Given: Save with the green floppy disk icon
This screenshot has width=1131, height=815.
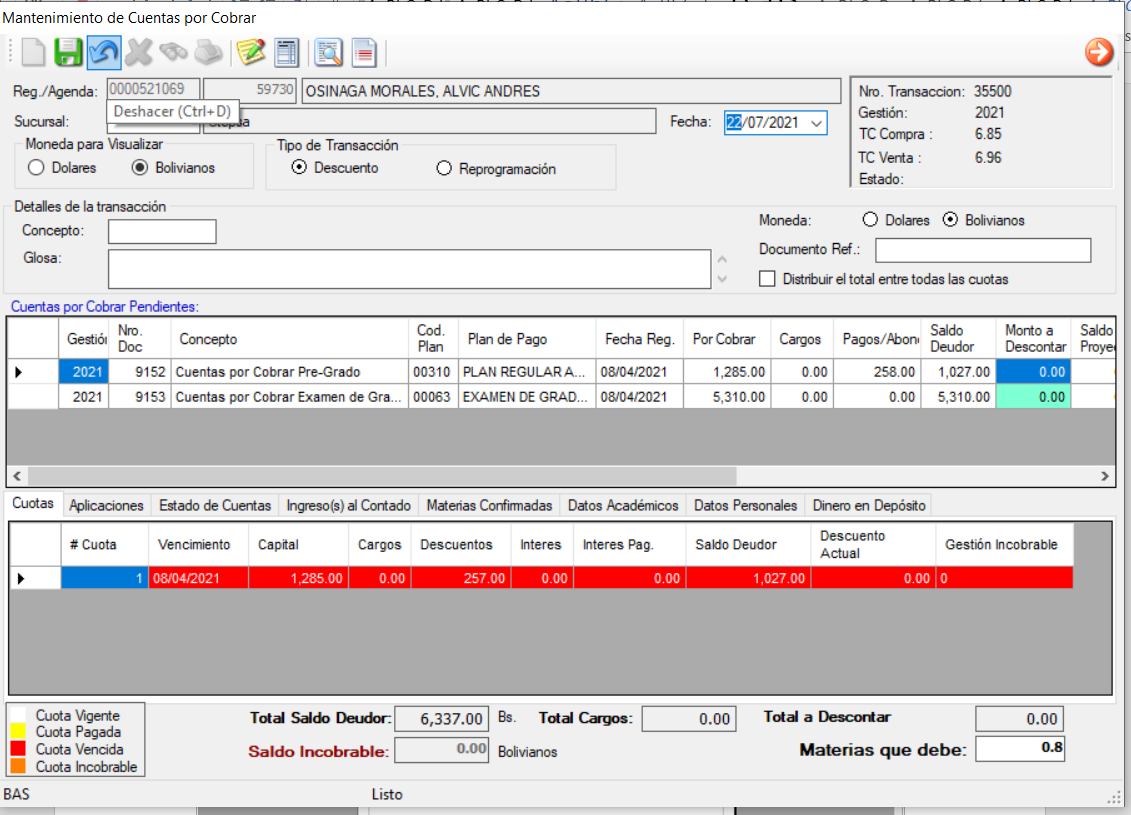Looking at the screenshot, I should (69, 53).
